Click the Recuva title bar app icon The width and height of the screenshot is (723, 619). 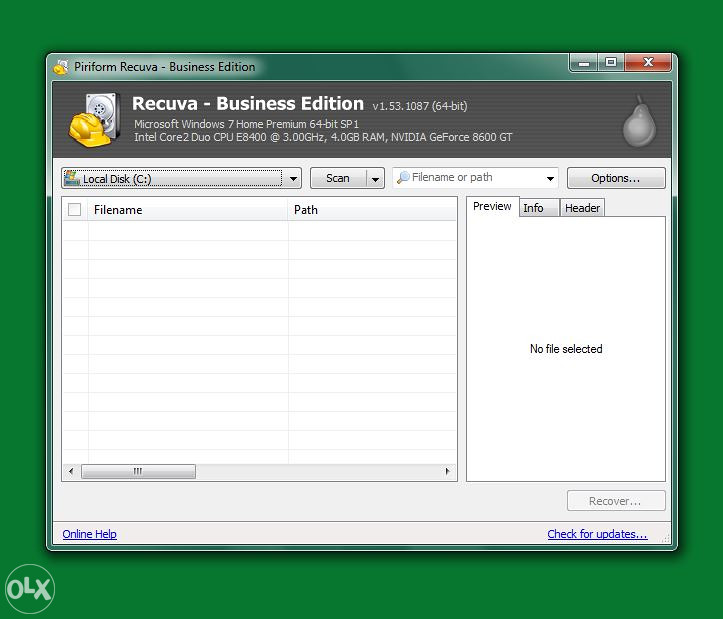pyautogui.click(x=61, y=67)
